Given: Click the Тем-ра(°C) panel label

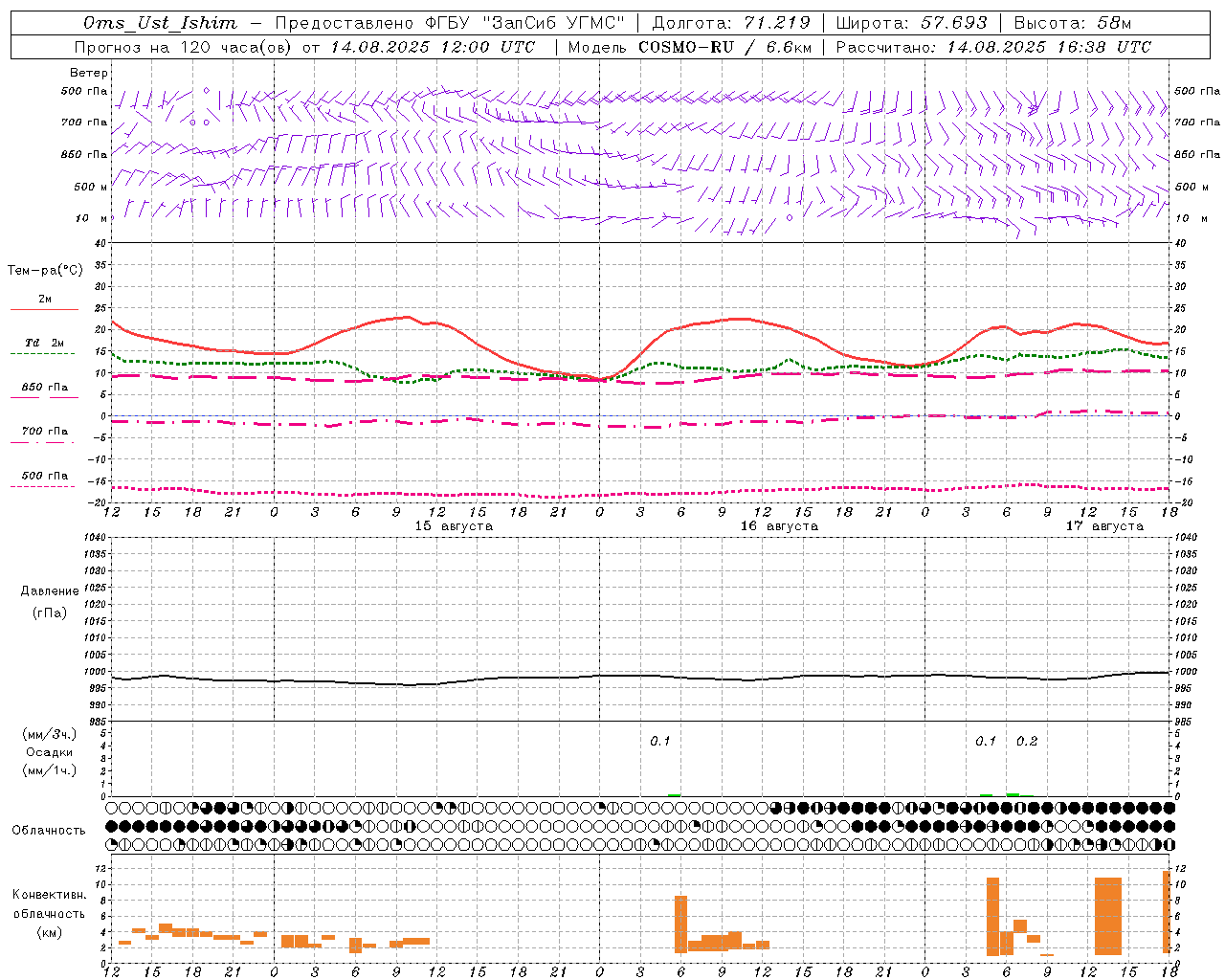Looking at the screenshot, I should (x=45, y=271).
